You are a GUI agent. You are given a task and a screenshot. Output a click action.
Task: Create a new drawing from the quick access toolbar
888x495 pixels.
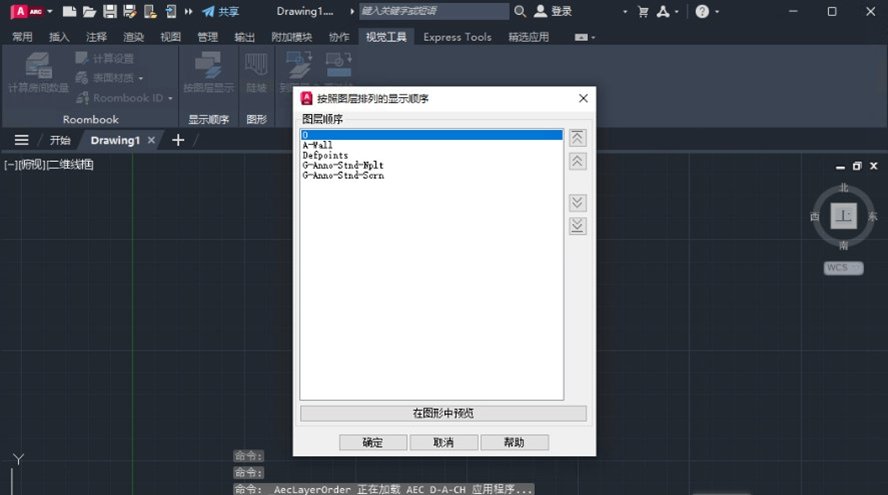[x=69, y=11]
